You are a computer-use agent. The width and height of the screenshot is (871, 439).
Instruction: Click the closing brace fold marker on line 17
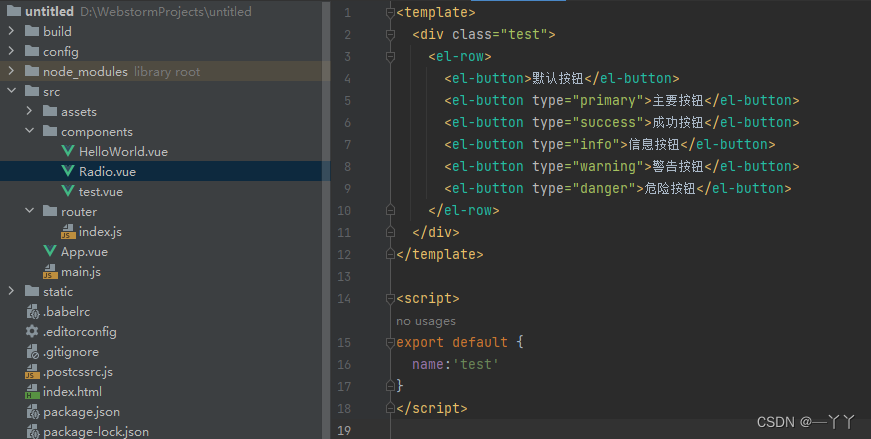click(x=391, y=386)
